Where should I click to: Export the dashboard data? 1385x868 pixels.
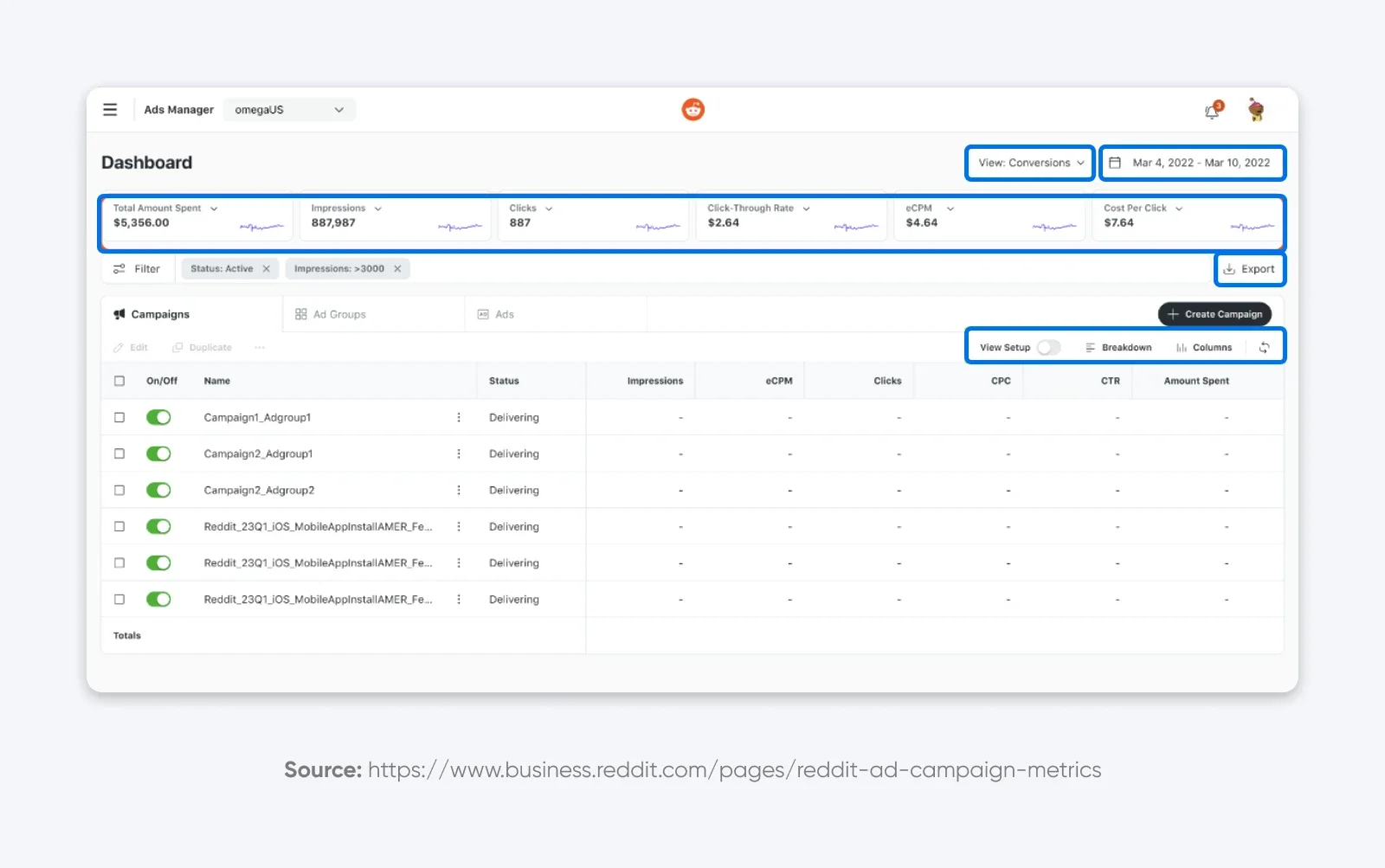pos(1250,269)
